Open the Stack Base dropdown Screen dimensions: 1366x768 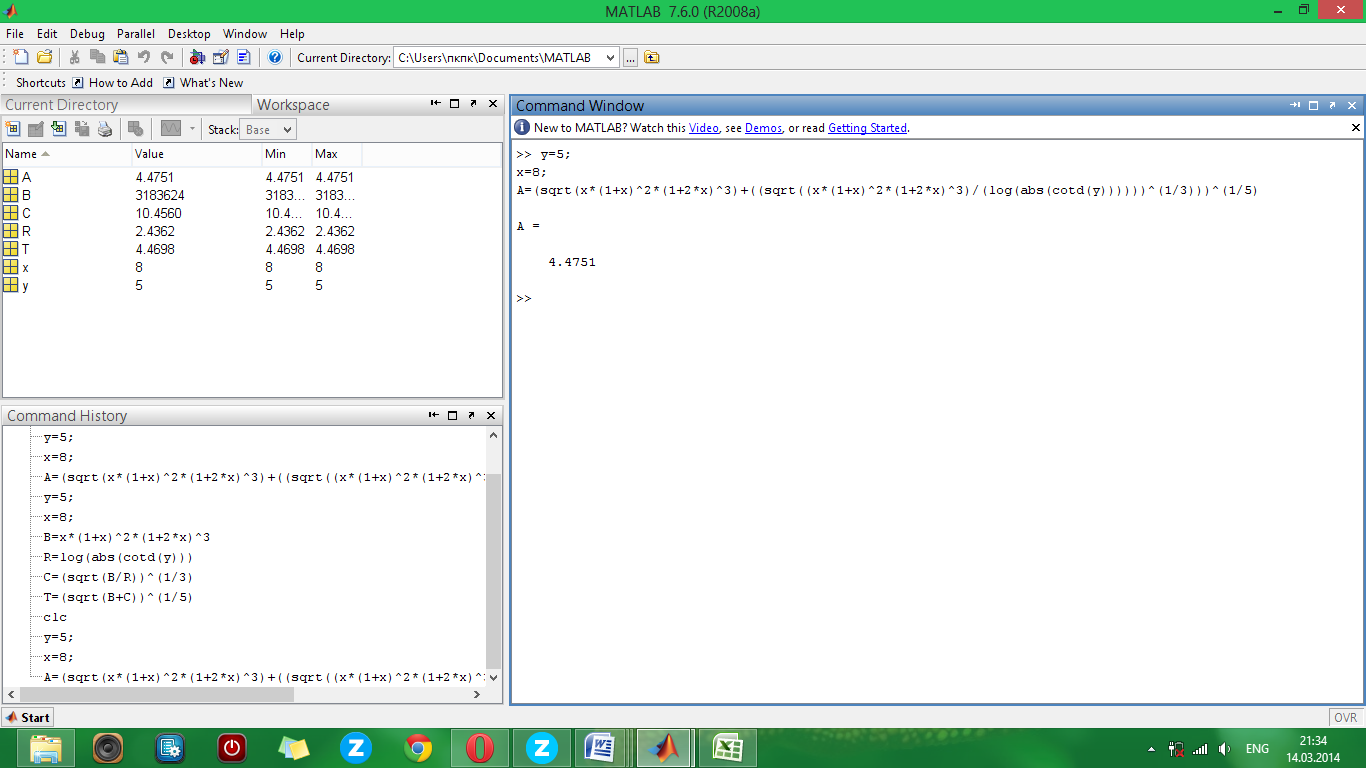pyautogui.click(x=268, y=129)
